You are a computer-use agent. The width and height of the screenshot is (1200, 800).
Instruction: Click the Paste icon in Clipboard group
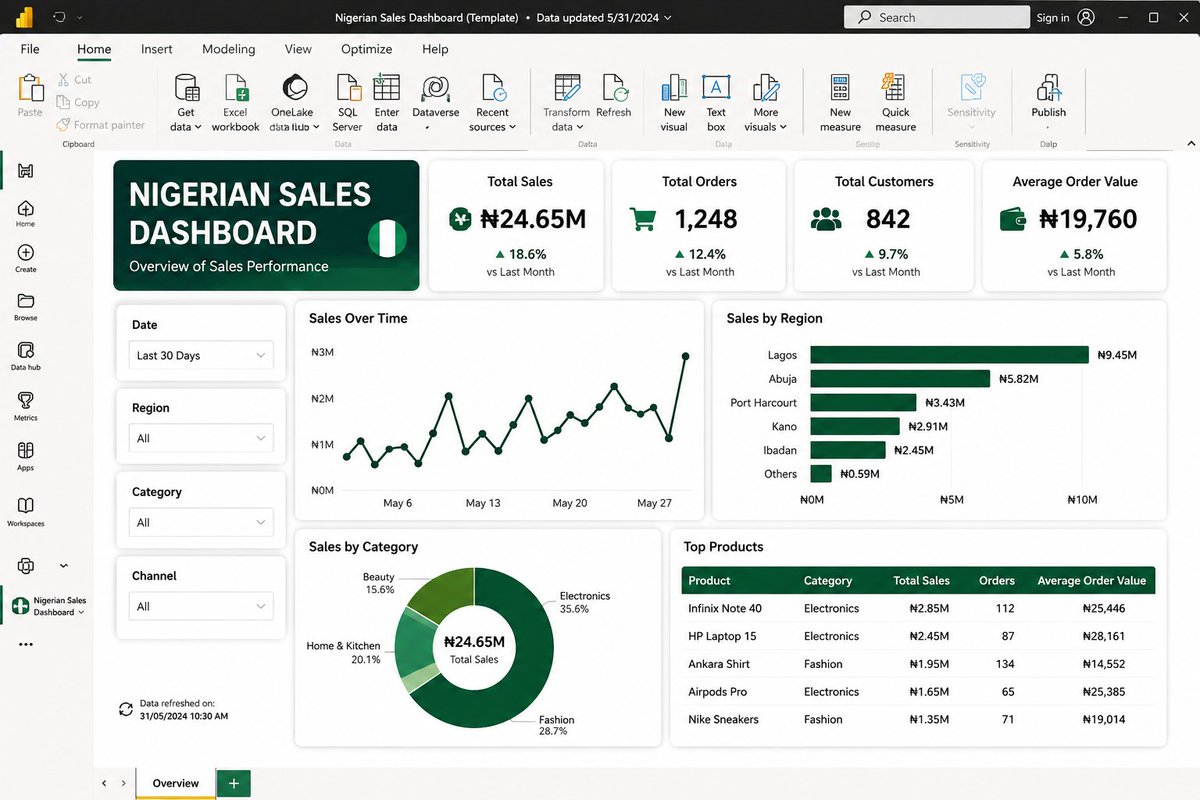pyautogui.click(x=31, y=88)
